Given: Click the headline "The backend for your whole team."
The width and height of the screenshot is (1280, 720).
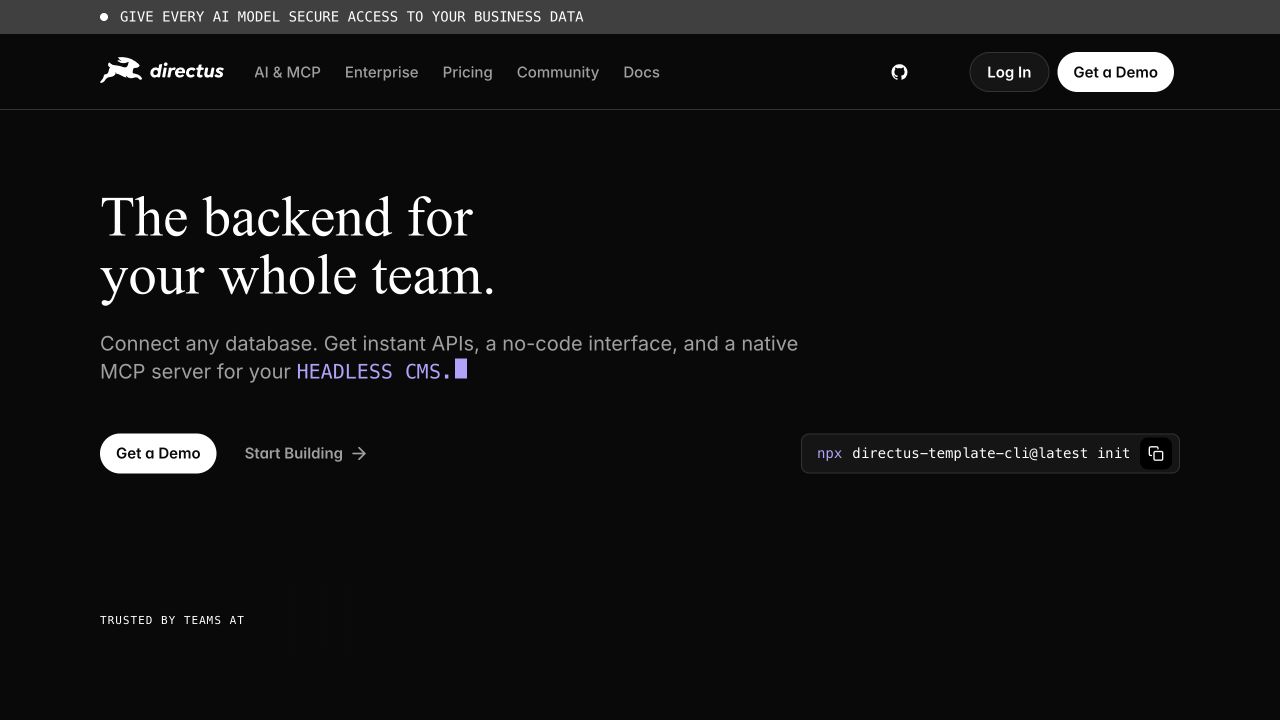Looking at the screenshot, I should pos(298,246).
